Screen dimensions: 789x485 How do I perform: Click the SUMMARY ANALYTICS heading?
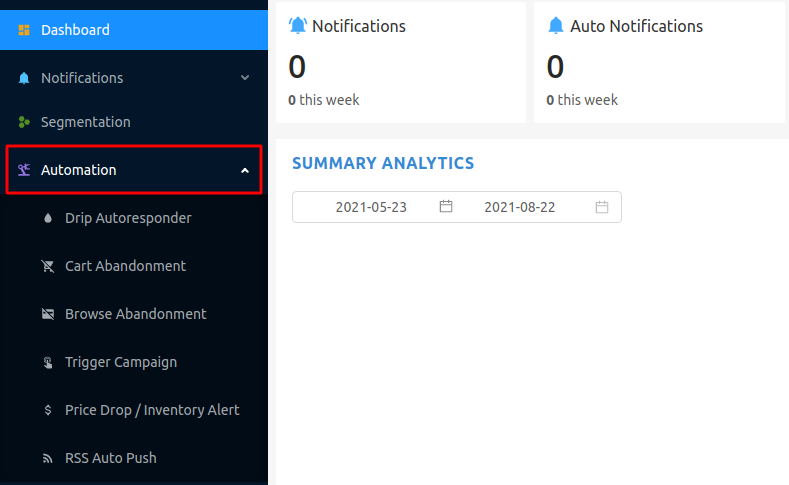pyautogui.click(x=383, y=163)
